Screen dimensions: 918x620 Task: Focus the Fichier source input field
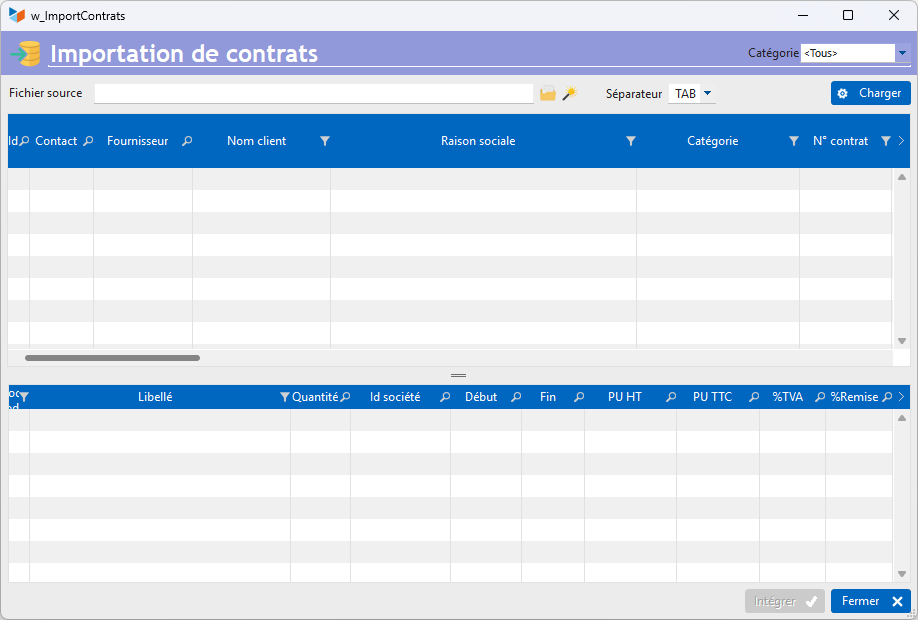[x=314, y=93]
